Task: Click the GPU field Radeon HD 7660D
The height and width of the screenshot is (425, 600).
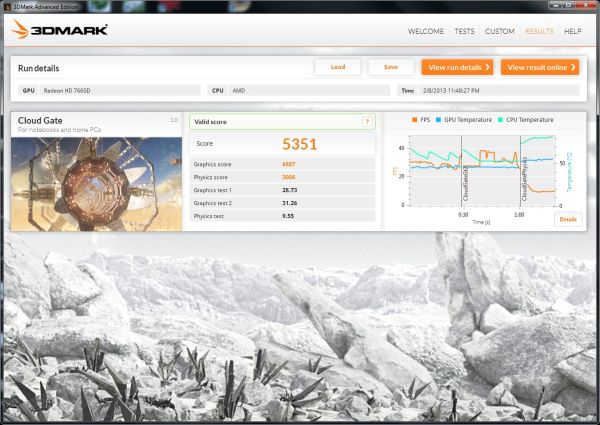Action: pos(109,91)
